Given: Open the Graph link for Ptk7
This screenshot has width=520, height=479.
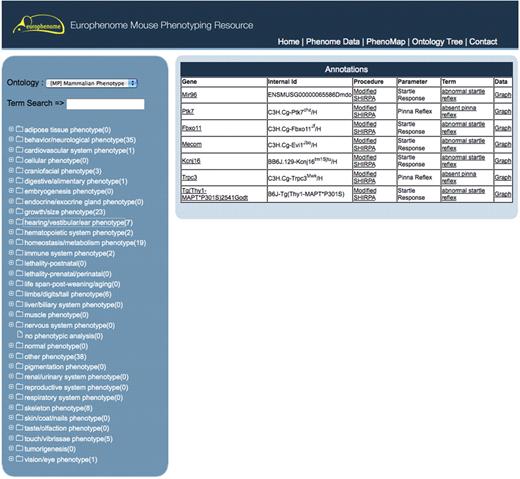Looking at the screenshot, I should point(503,111).
